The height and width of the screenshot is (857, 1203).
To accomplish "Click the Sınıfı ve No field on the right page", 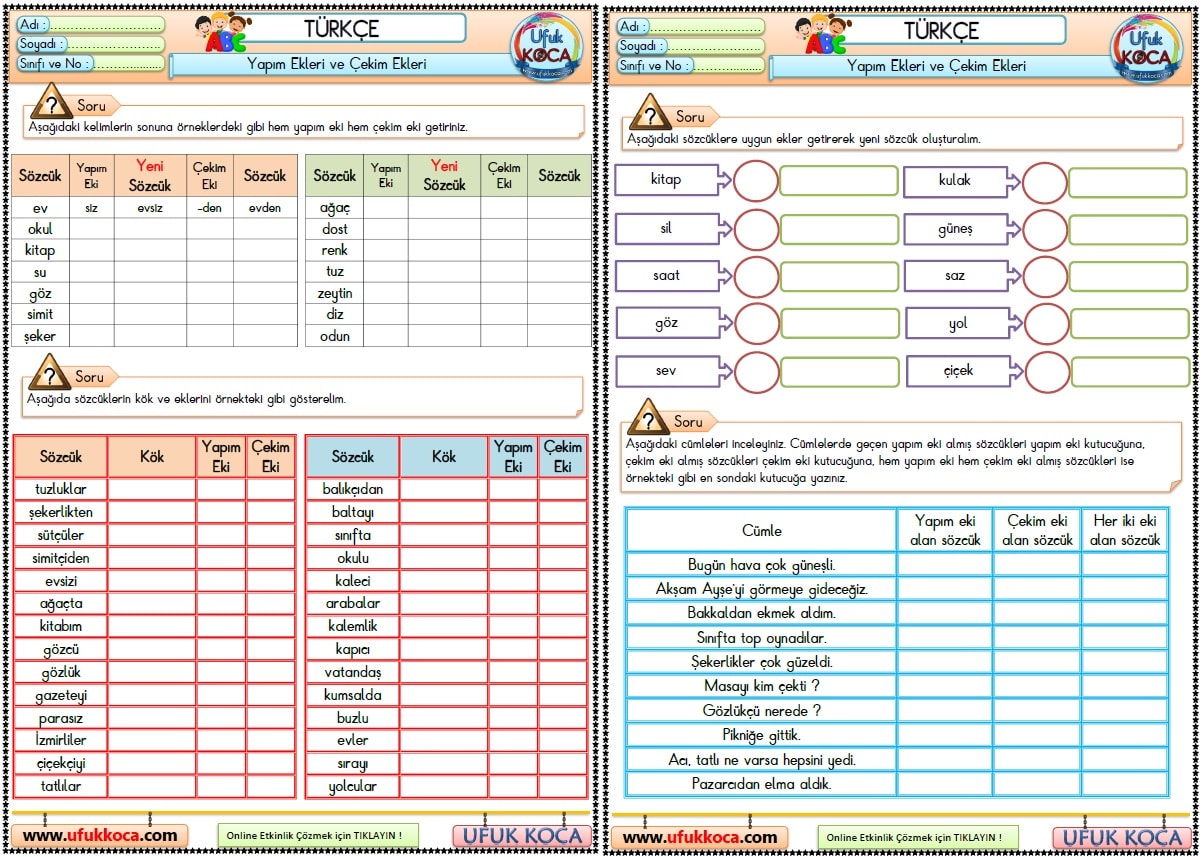I will click(x=690, y=66).
